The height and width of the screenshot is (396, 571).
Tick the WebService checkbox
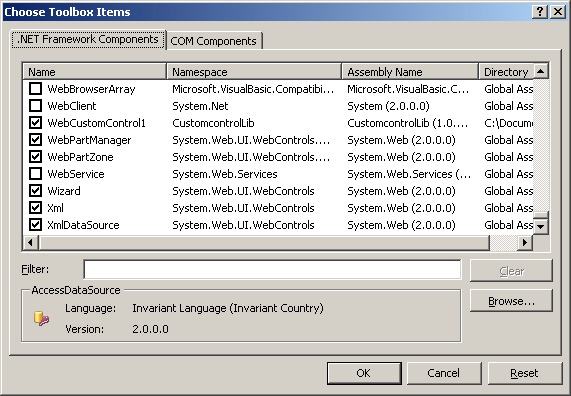click(35, 174)
